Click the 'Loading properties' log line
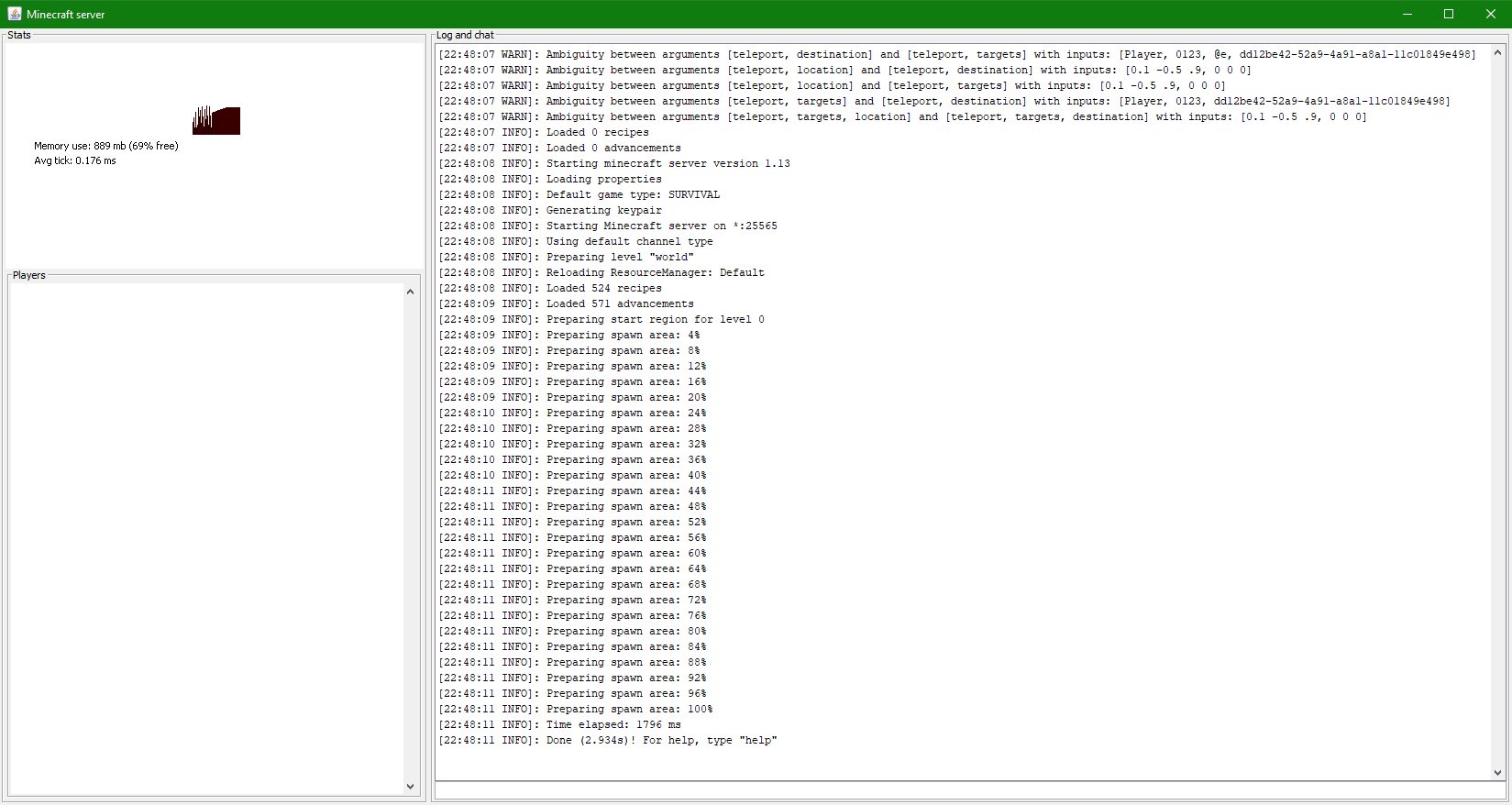The width and height of the screenshot is (1512, 805). coord(550,180)
